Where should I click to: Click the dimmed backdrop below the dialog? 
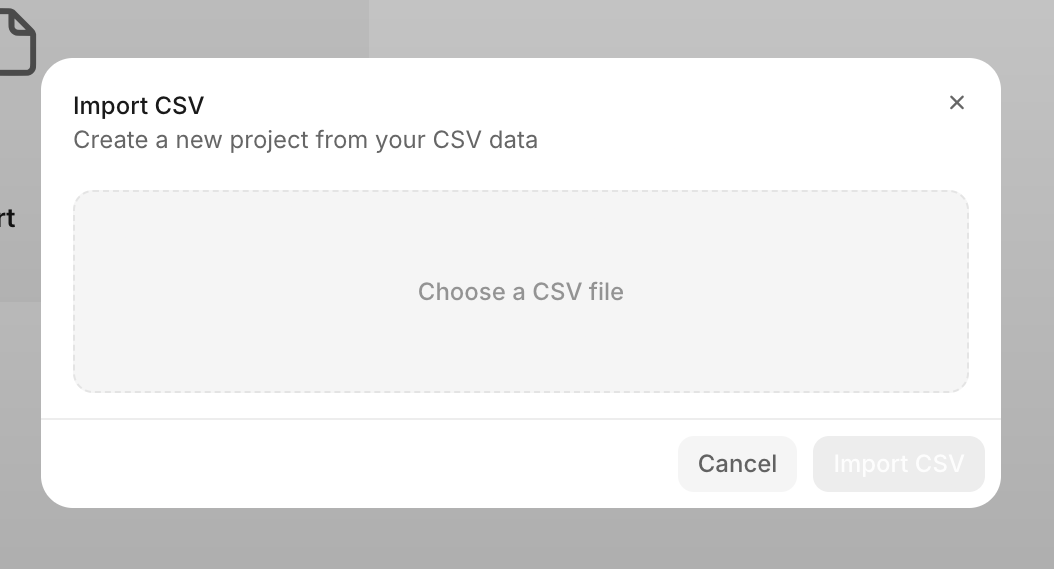click(520, 540)
